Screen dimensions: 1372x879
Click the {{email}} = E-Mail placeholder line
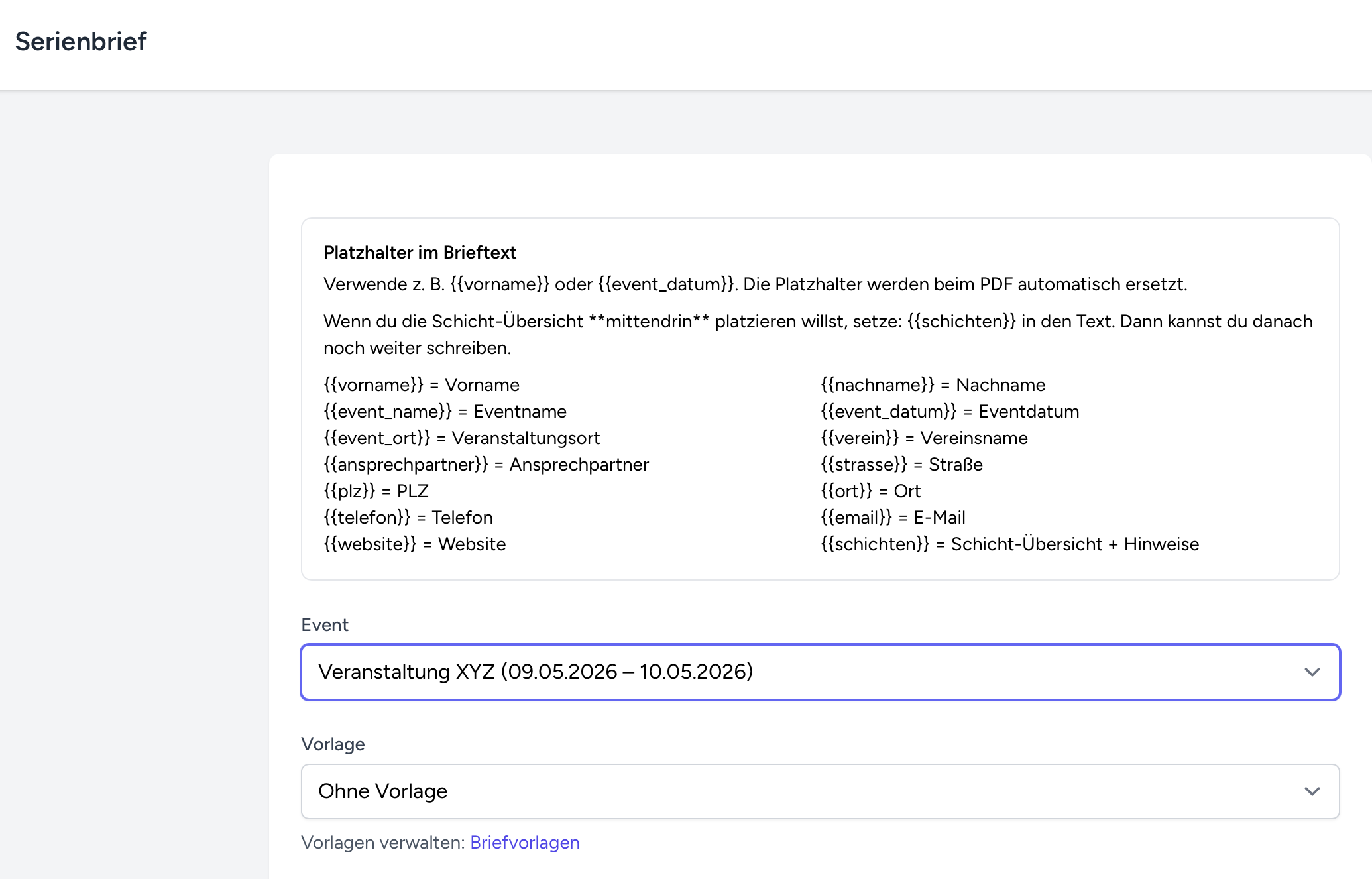point(893,518)
